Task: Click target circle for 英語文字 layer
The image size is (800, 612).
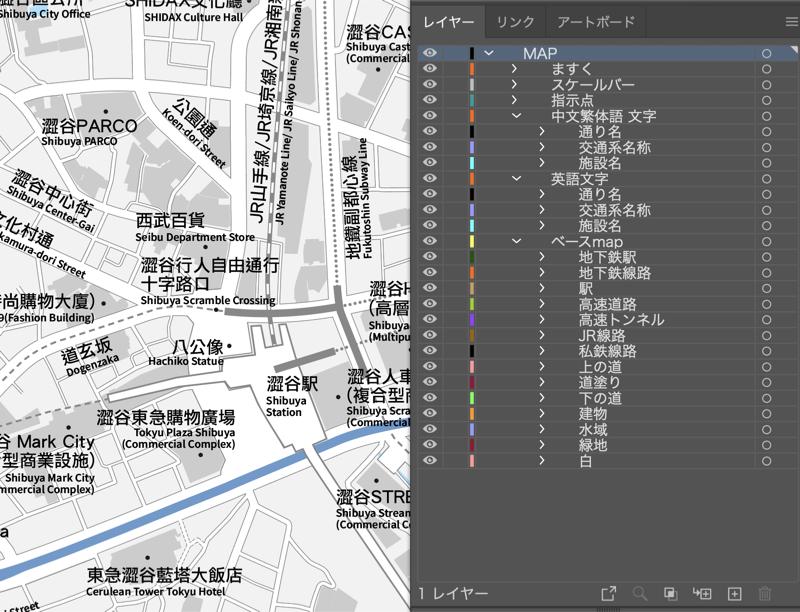Action: click(x=766, y=179)
